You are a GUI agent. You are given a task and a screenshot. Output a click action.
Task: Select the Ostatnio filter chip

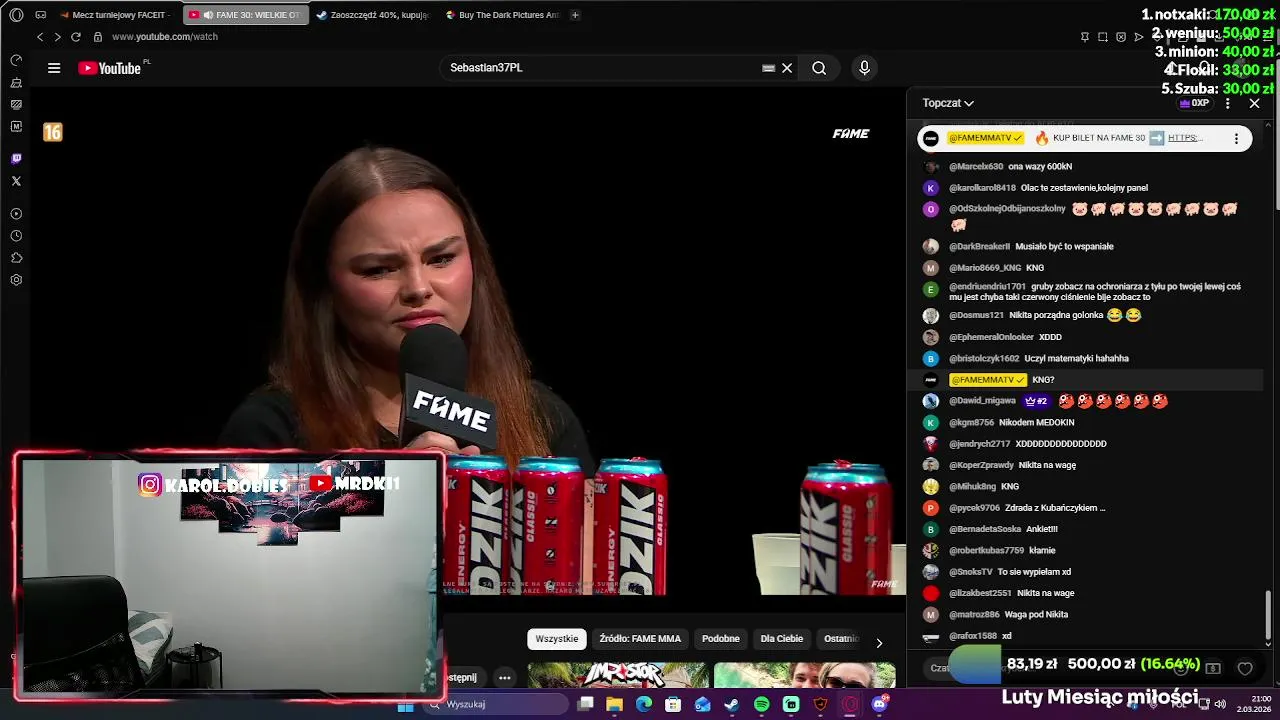pyautogui.click(x=841, y=639)
